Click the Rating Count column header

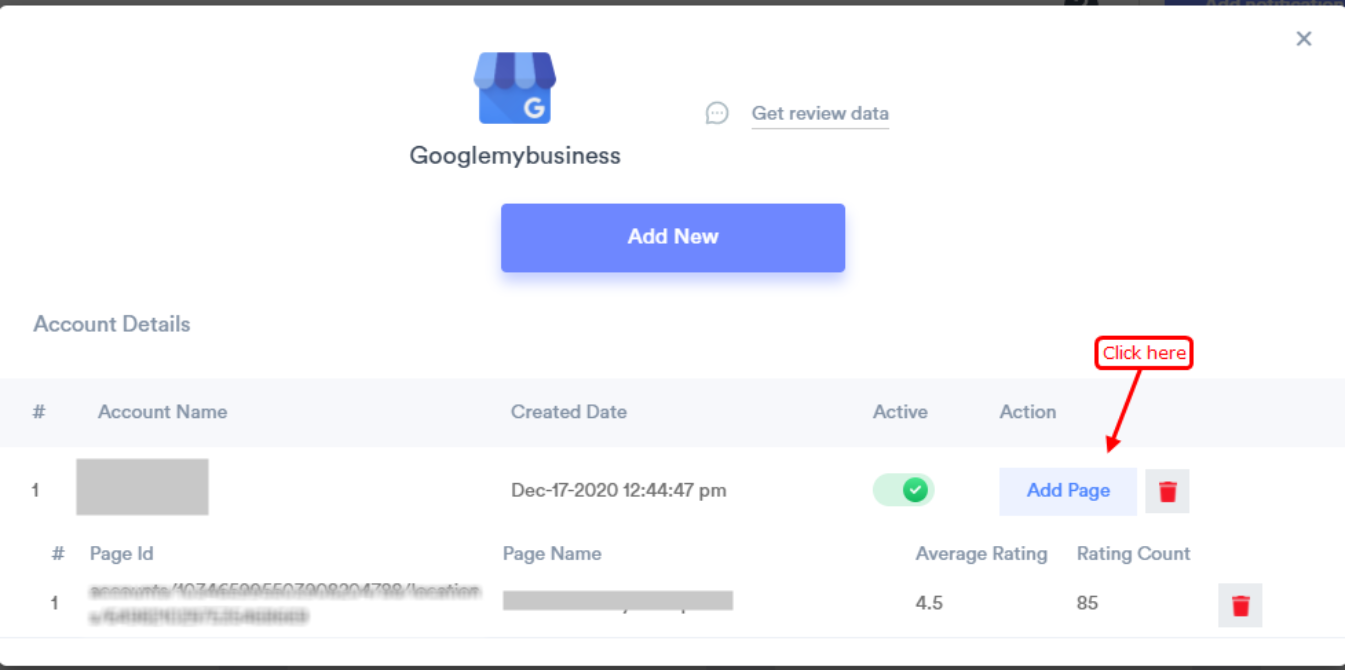1134,554
